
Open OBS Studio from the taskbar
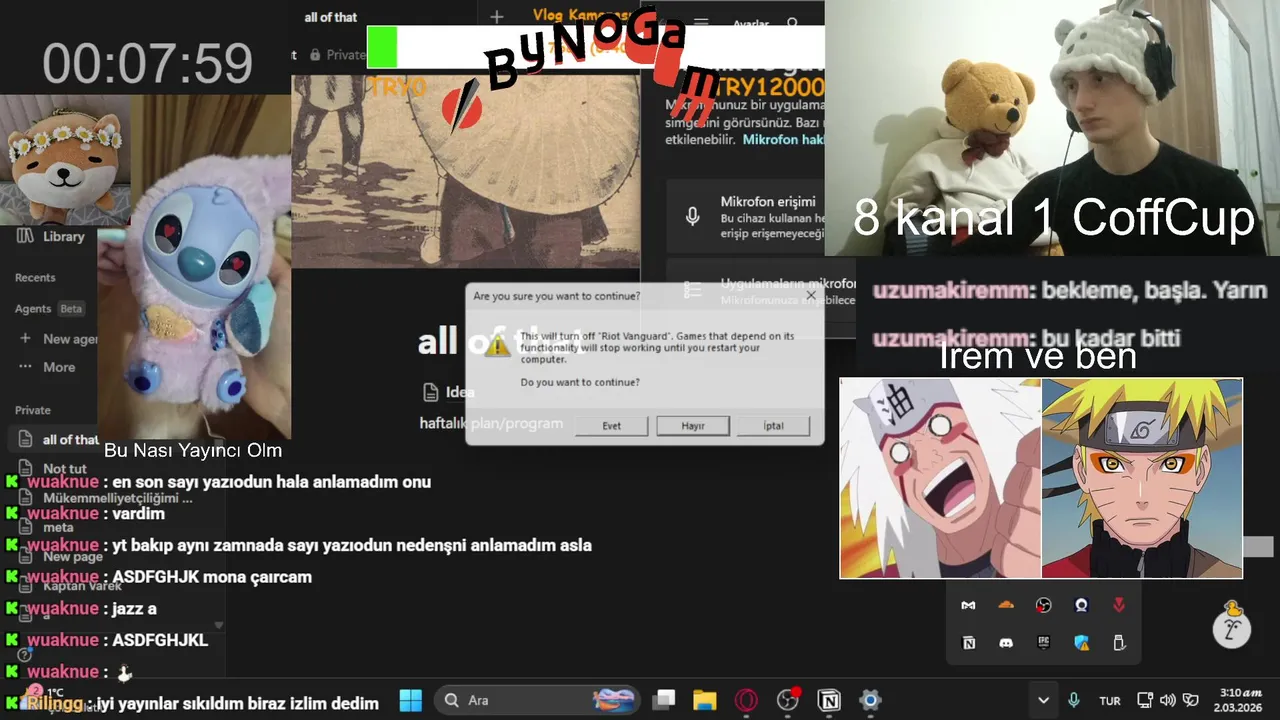point(788,700)
